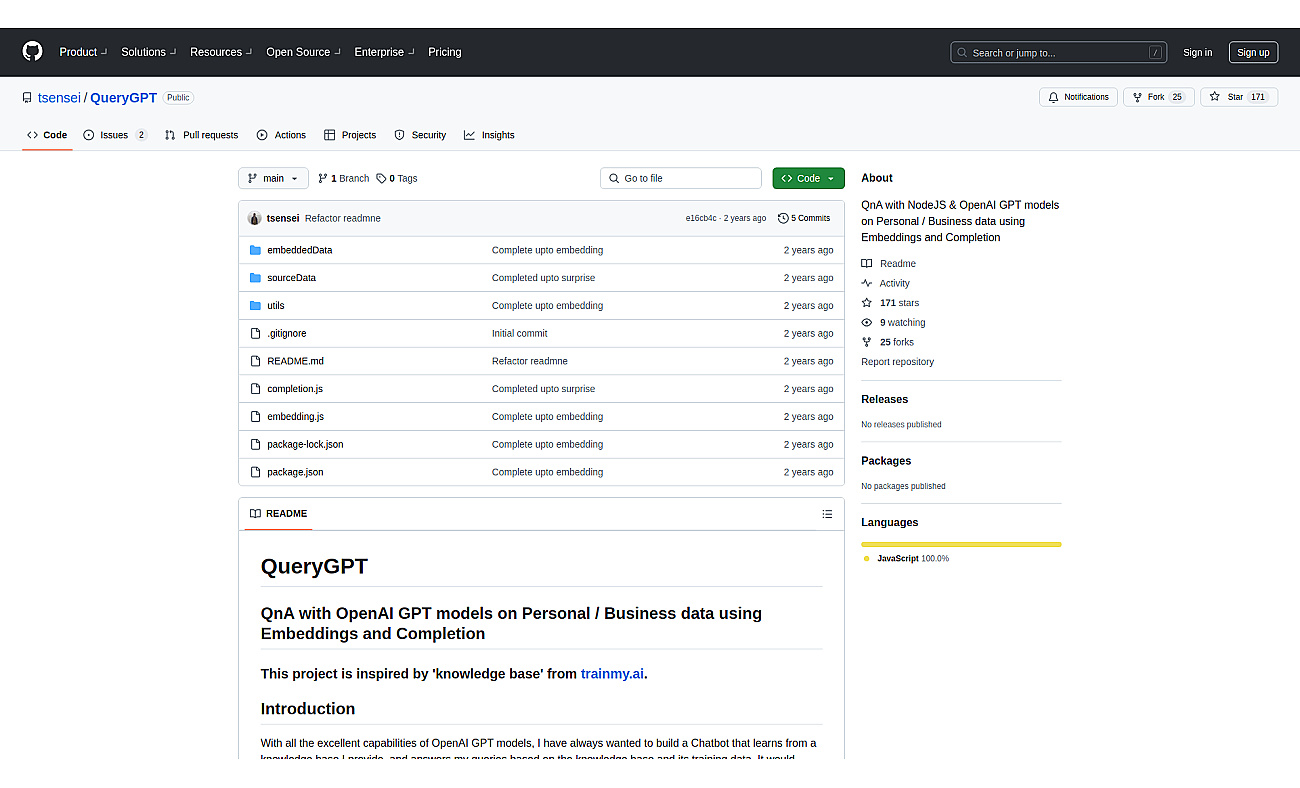The height and width of the screenshot is (788, 1300).
Task: Expand the Enterprise menu
Action: [x=384, y=52]
